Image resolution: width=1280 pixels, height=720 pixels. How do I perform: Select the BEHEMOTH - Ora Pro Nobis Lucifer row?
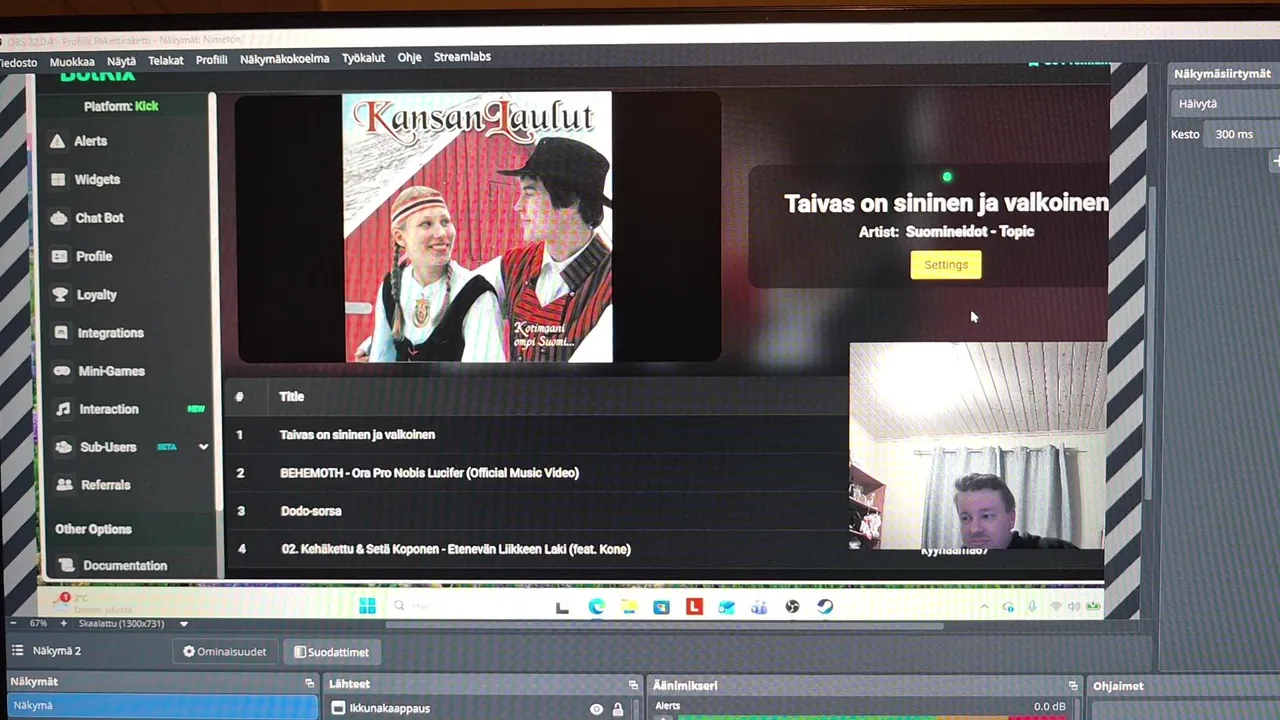pos(537,473)
